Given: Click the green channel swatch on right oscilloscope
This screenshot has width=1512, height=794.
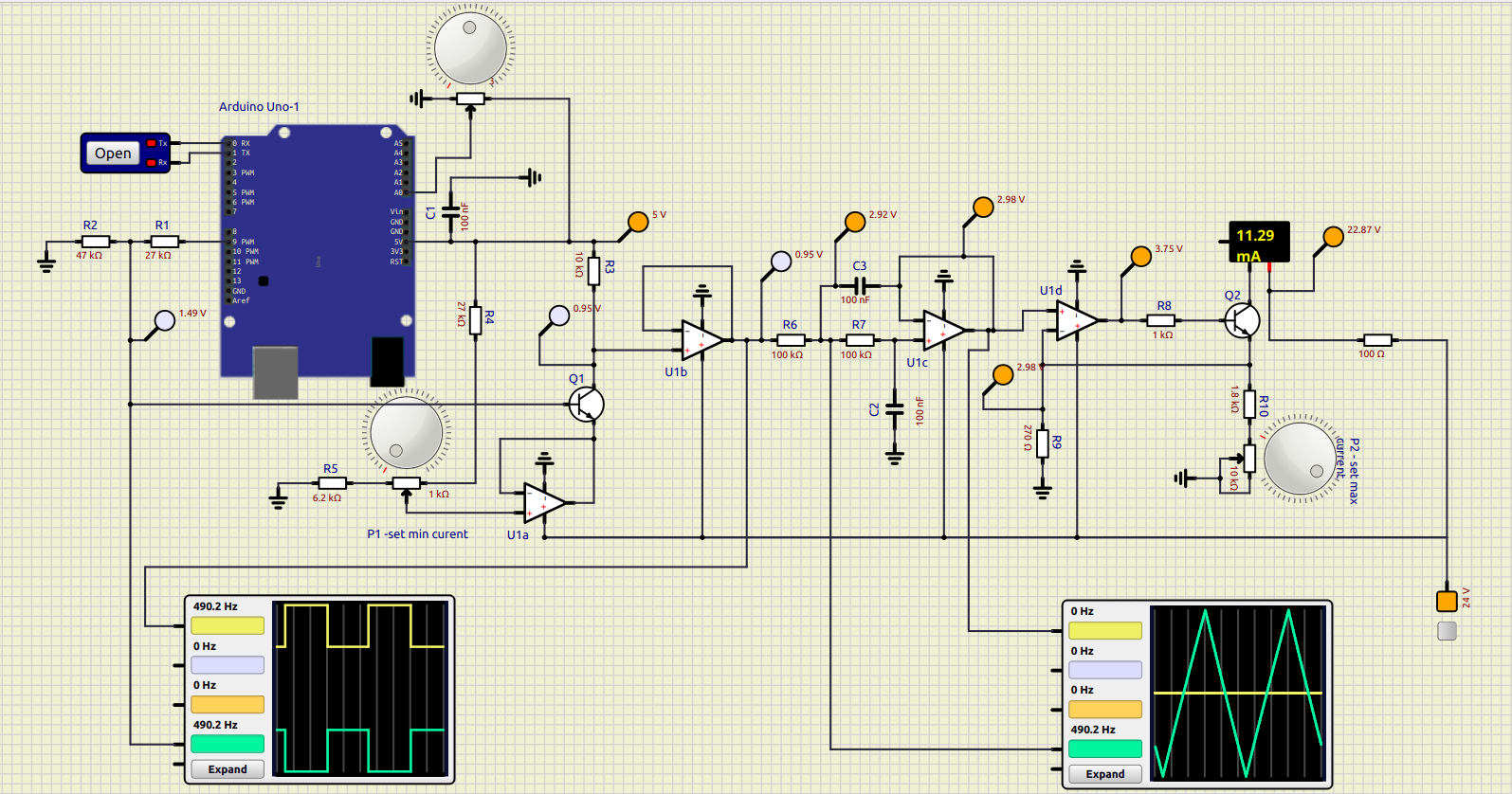Looking at the screenshot, I should click(x=1104, y=749).
